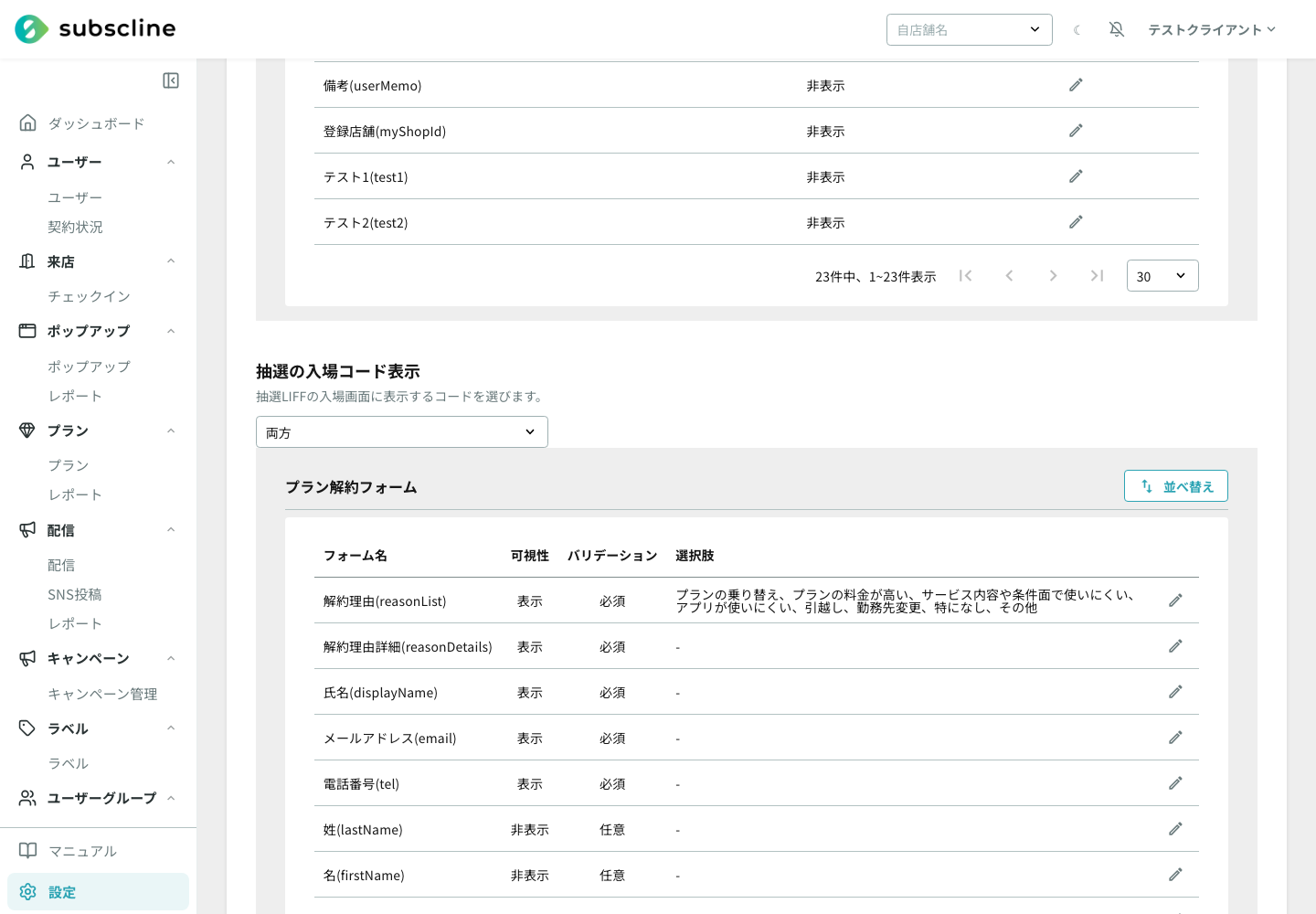Open the ユーザー sub-item under ユーザー

tap(75, 197)
